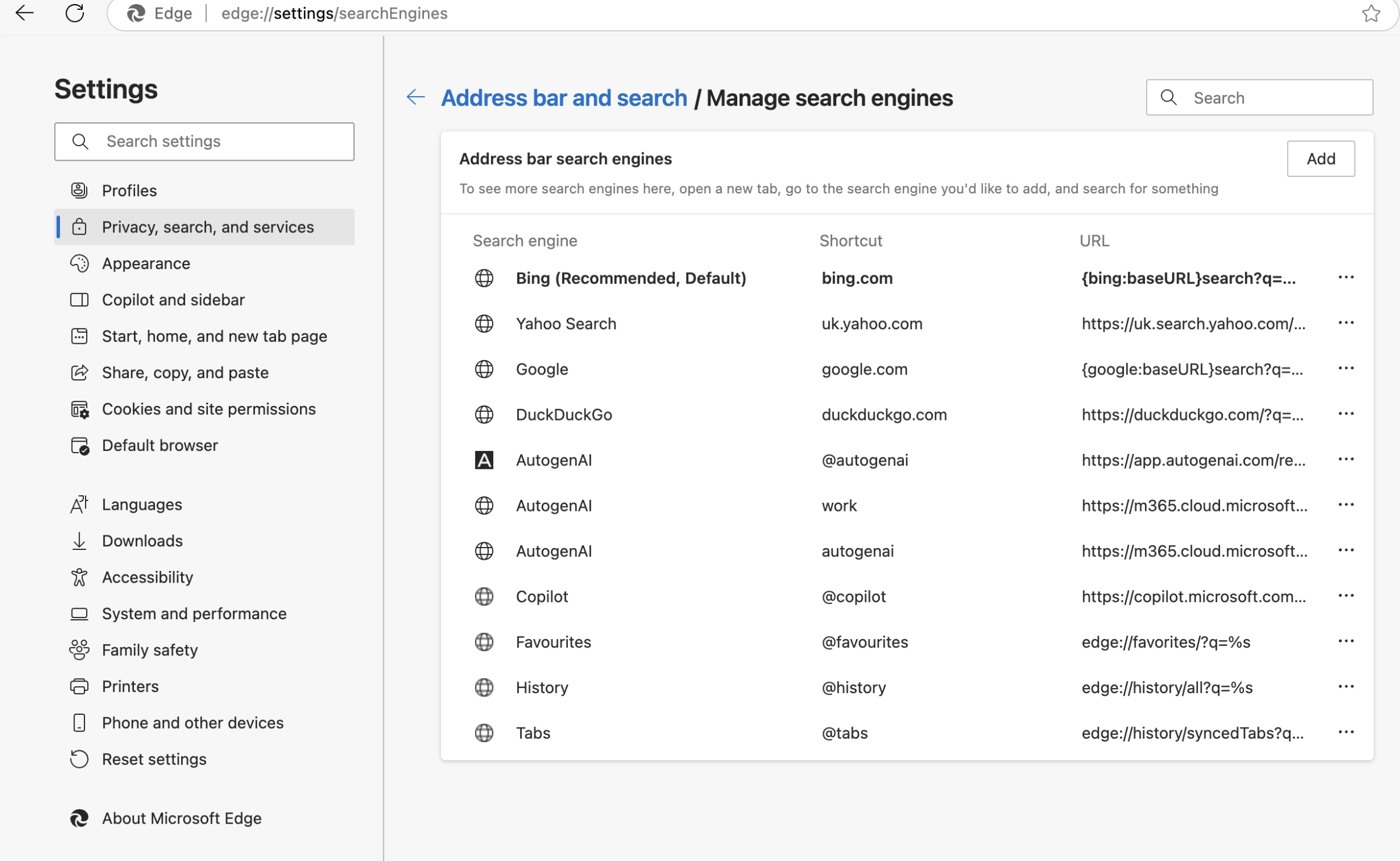Screen dimensions: 1400x861
Task: Click the Family safety icon
Action: [79, 650]
